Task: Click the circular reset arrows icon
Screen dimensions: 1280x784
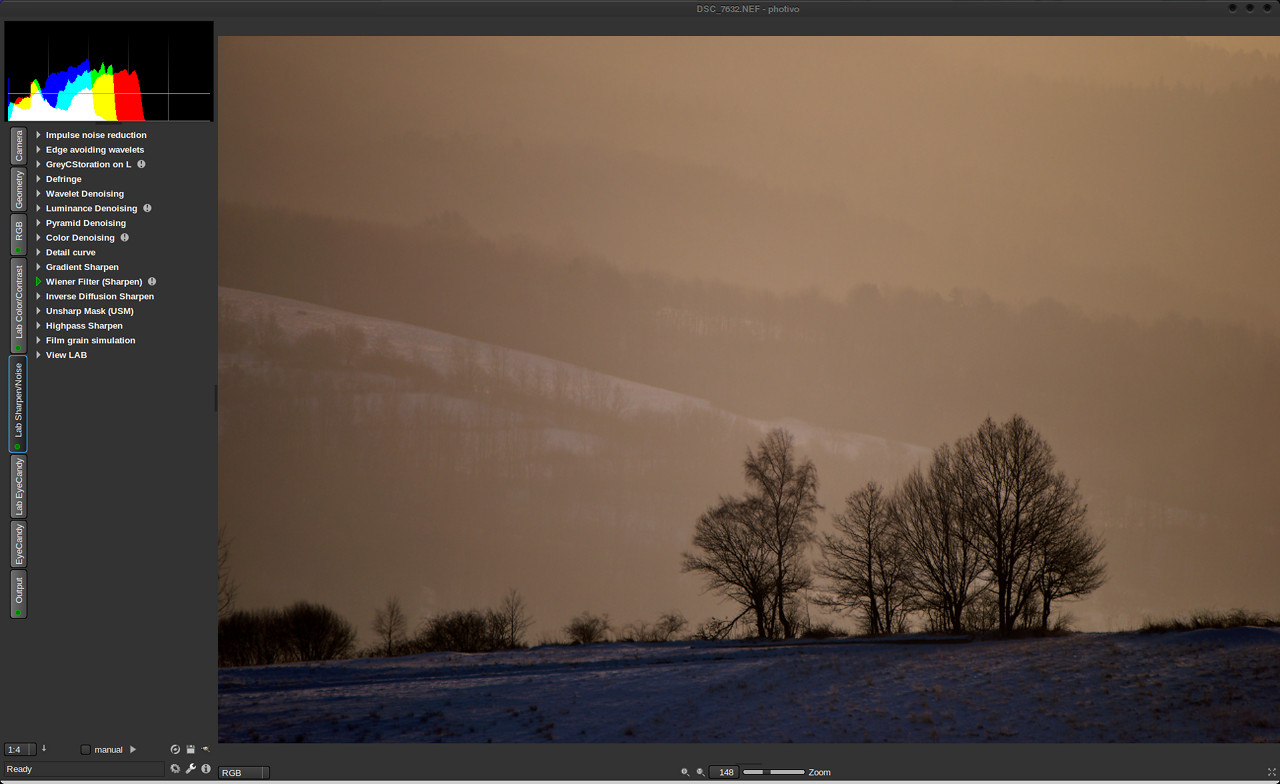Action: point(175,749)
